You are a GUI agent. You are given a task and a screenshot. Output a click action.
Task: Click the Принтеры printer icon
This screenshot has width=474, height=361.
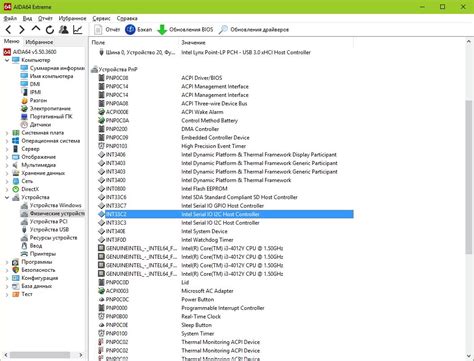(24, 254)
